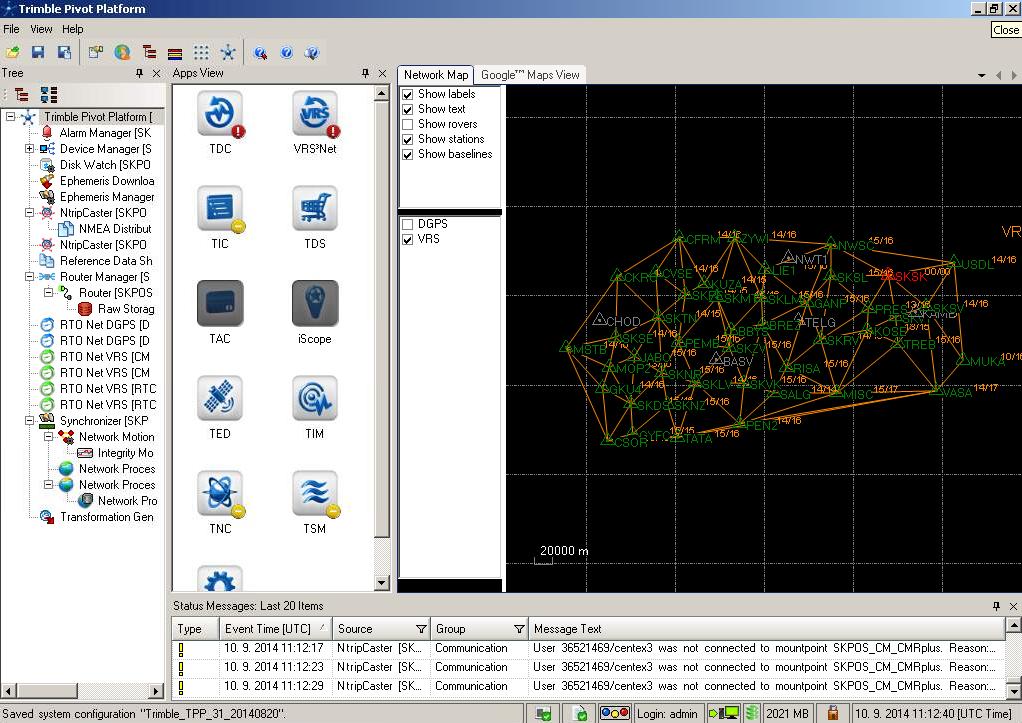Switch to the Google Maps View tab
The width and height of the screenshot is (1022, 723).
coord(530,75)
